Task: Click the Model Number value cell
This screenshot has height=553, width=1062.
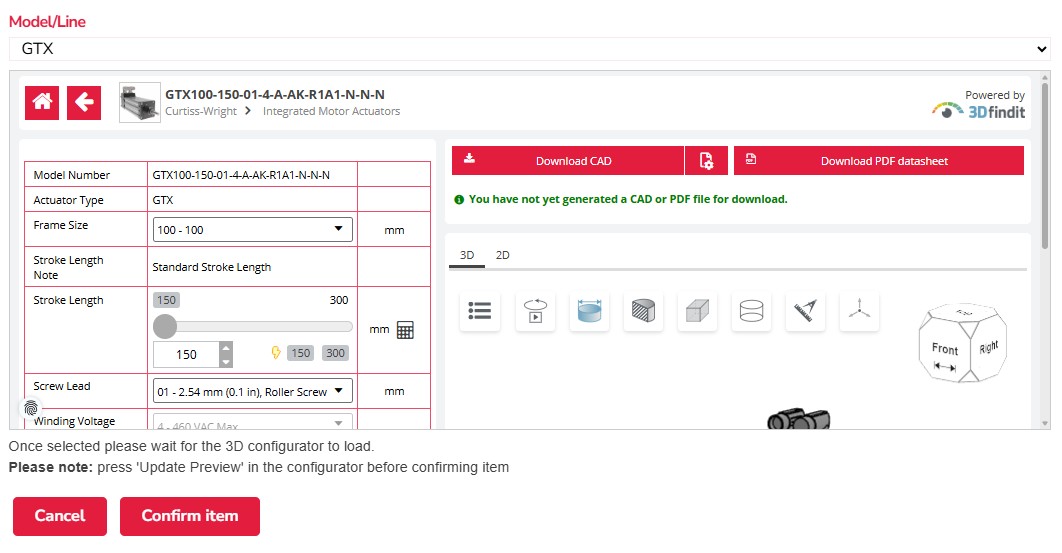Action: click(x=252, y=175)
